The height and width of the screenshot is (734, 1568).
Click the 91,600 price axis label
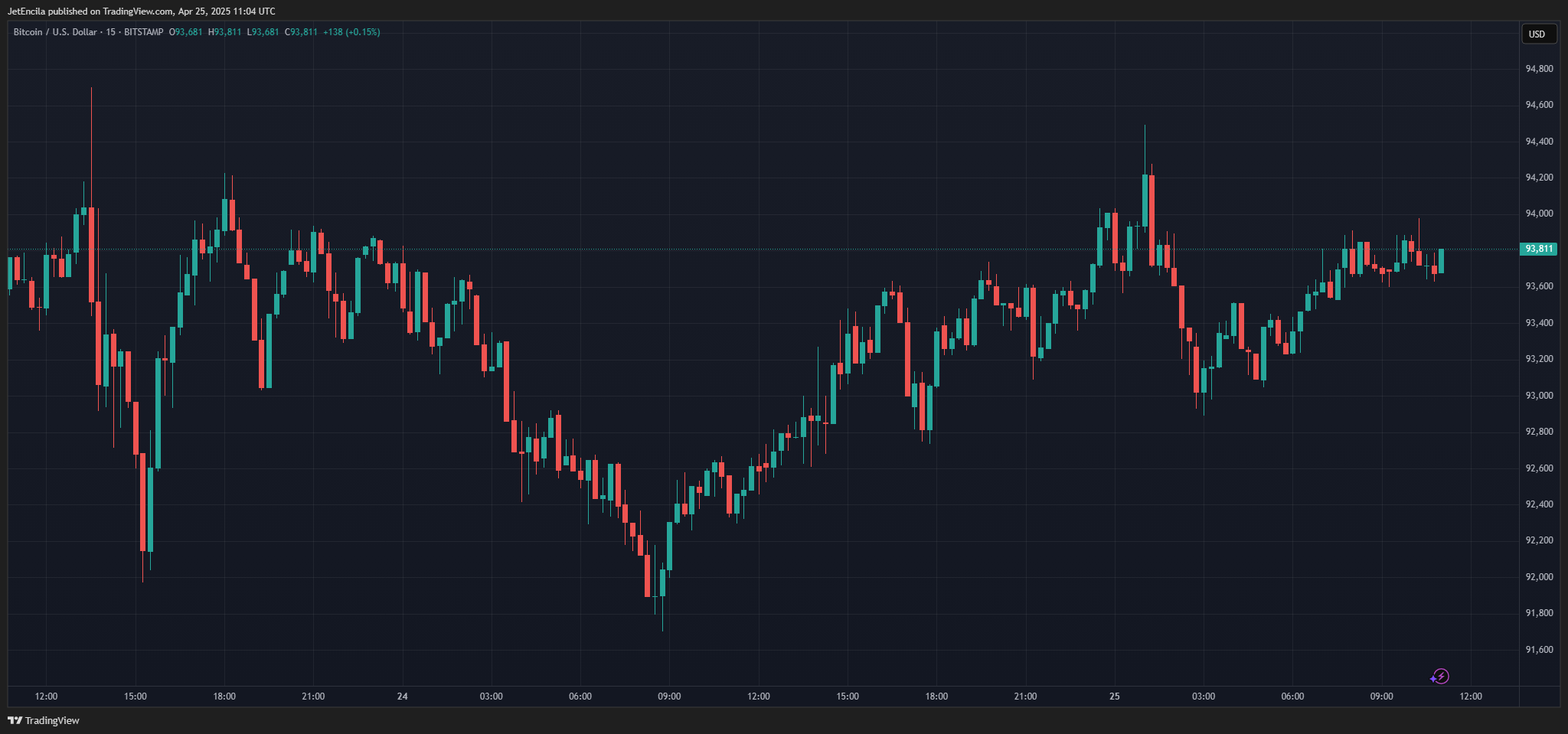[x=1540, y=650]
